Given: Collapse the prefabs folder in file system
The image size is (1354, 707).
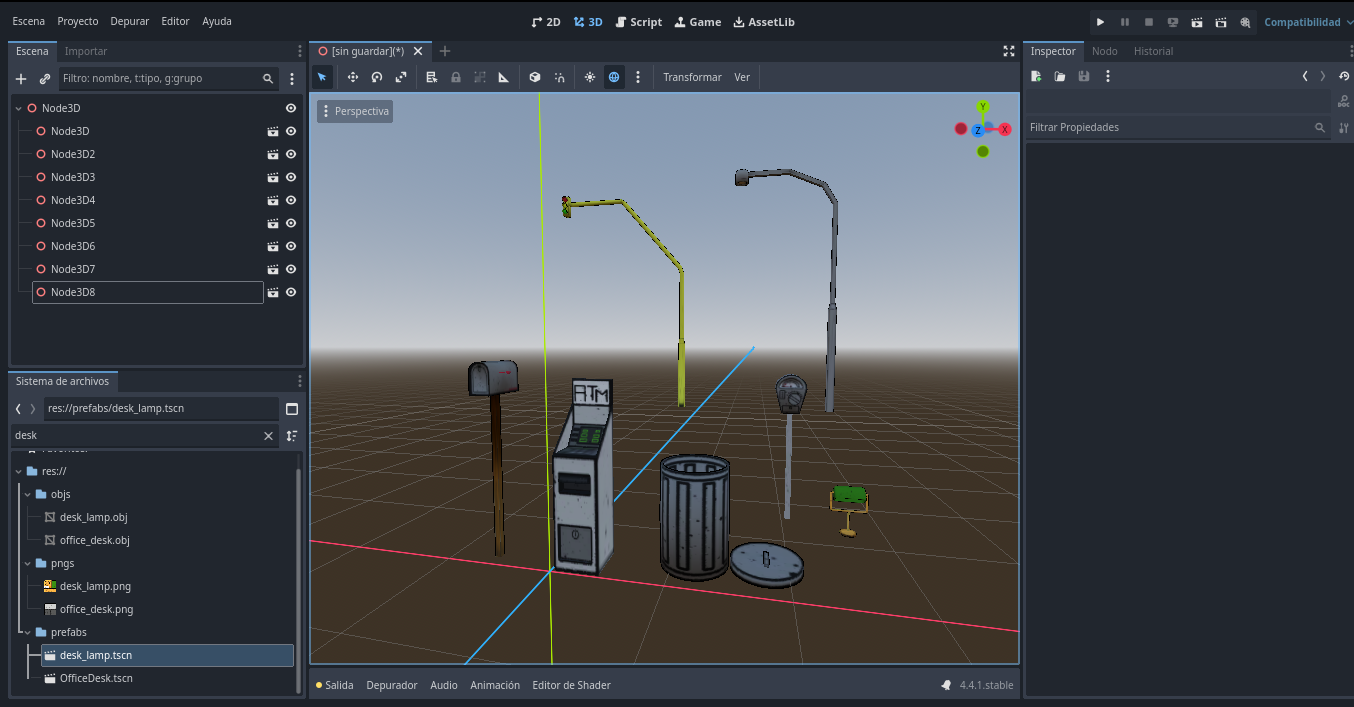Looking at the screenshot, I should [x=27, y=632].
